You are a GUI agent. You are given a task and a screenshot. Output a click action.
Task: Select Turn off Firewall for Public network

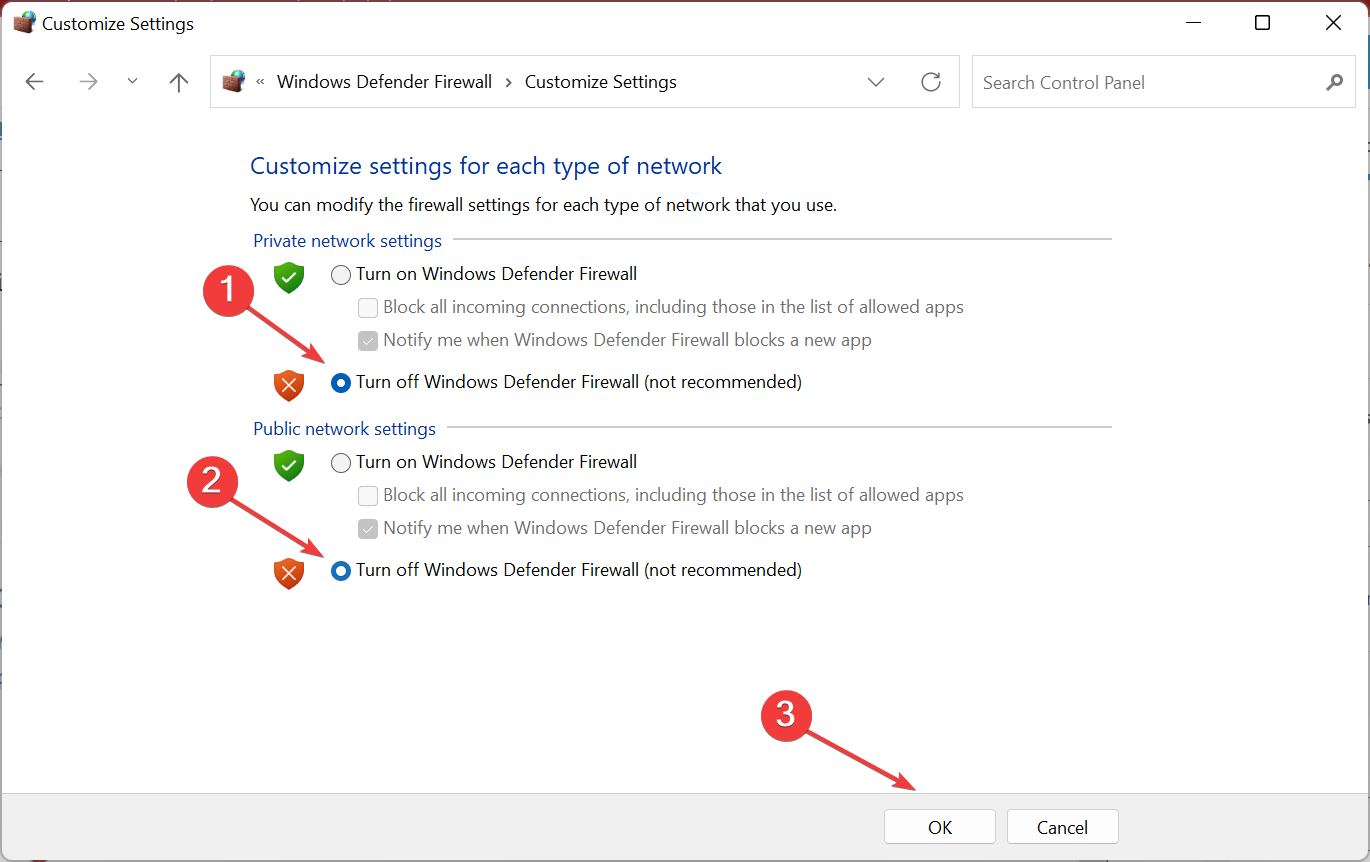coord(341,571)
